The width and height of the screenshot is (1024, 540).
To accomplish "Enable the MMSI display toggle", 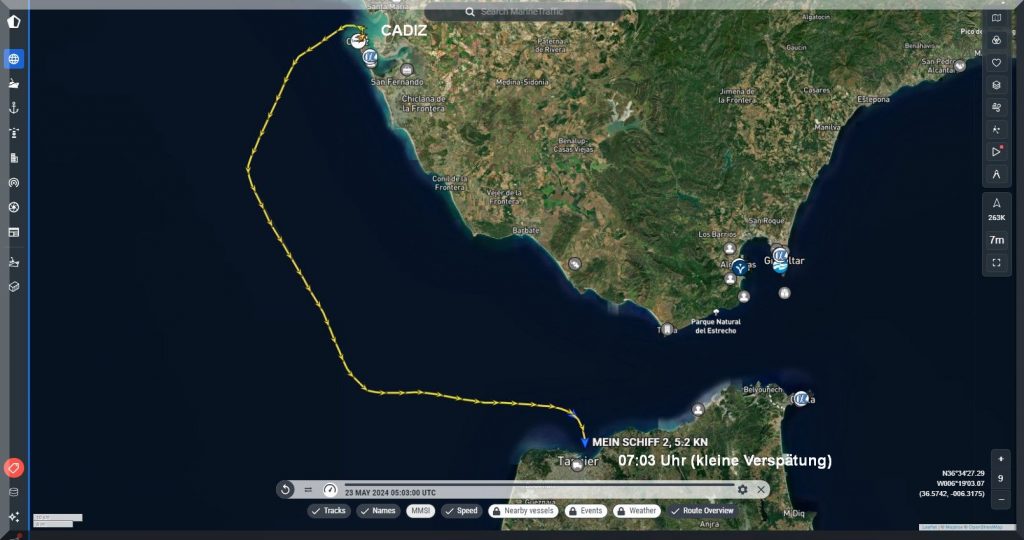I will (x=420, y=511).
